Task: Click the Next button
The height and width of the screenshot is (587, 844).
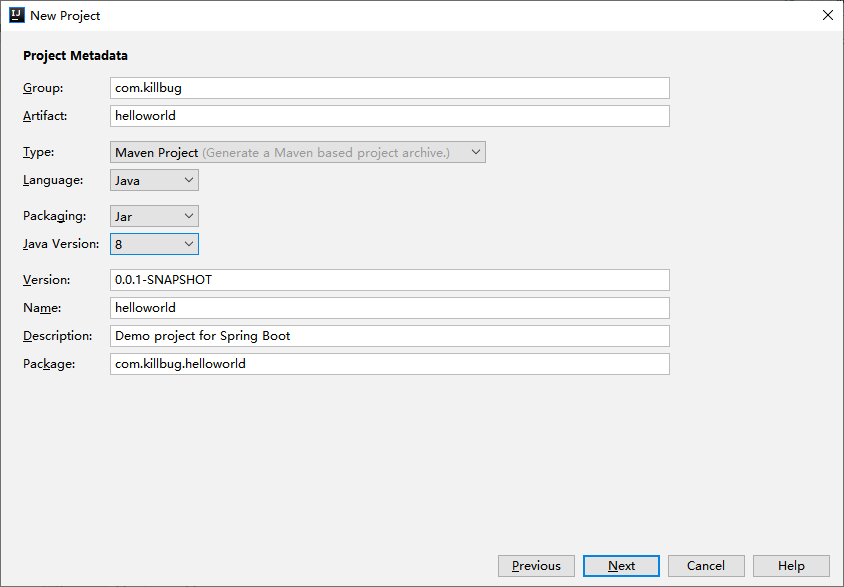Action: [620, 565]
